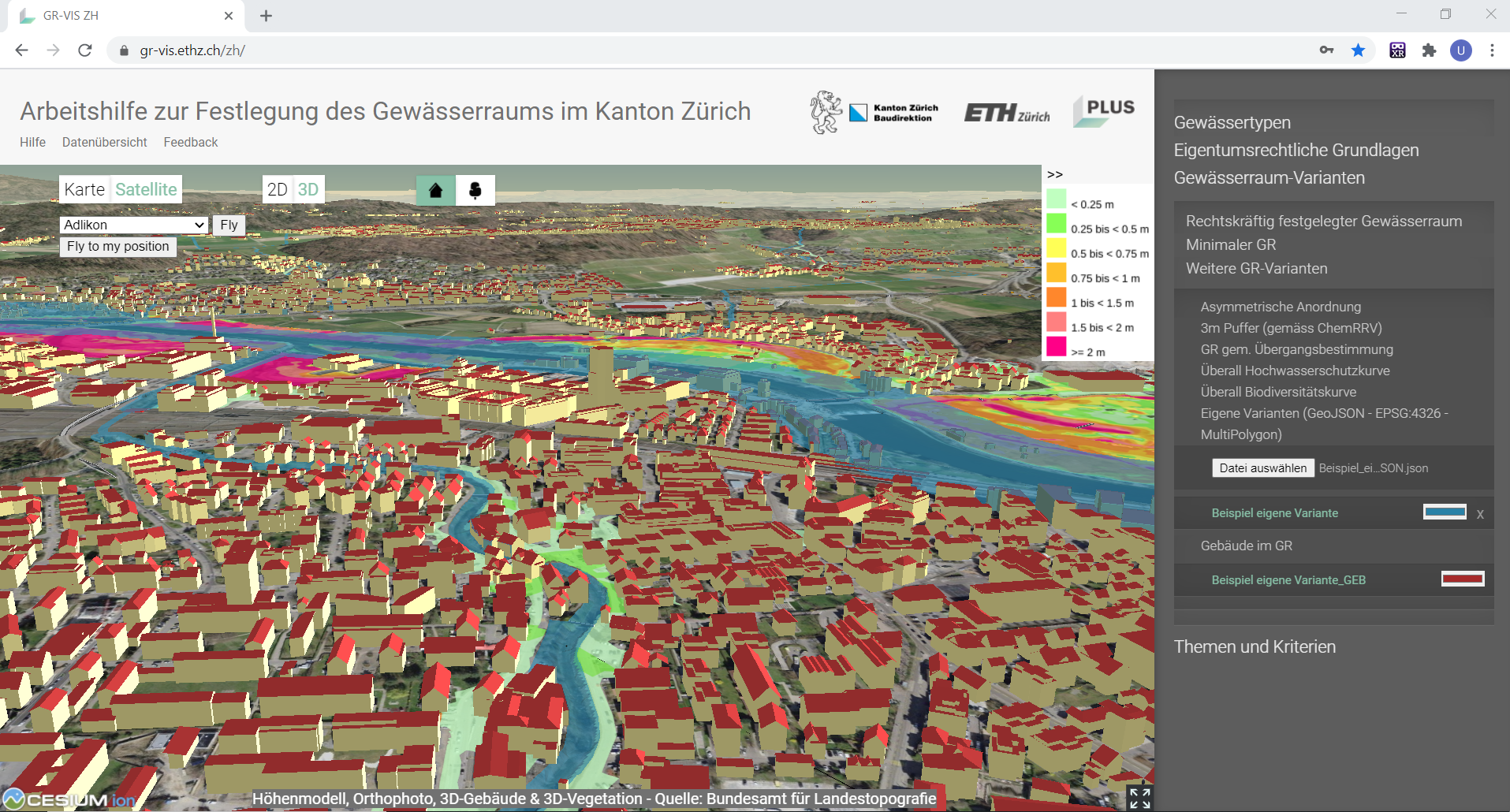Toggle fullscreen map view
1510x812 pixels.
pos(1139,798)
